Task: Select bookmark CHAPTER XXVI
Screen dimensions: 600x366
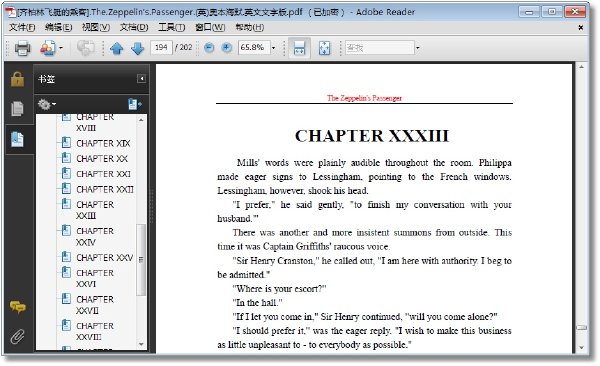Action: point(95,278)
